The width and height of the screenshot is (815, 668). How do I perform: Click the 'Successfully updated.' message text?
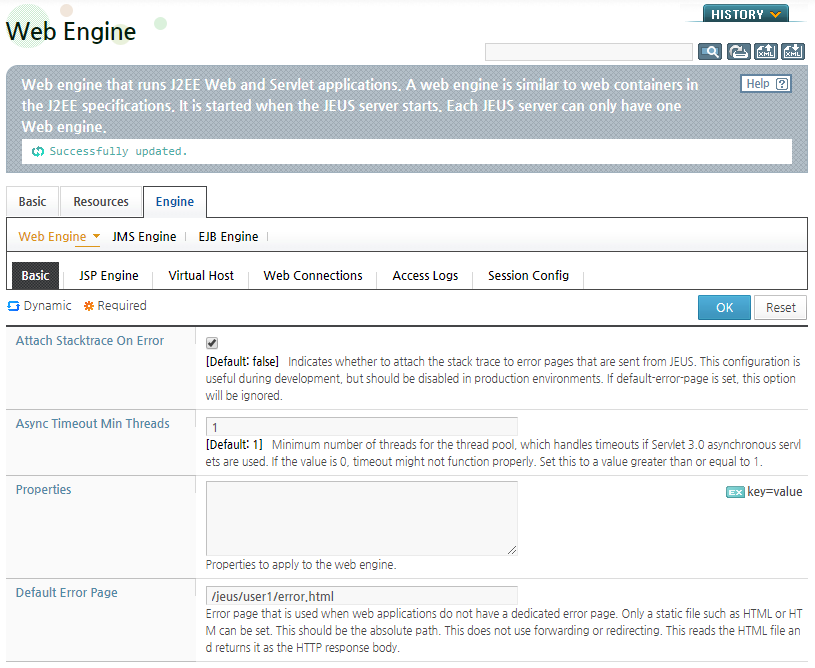tap(118, 151)
